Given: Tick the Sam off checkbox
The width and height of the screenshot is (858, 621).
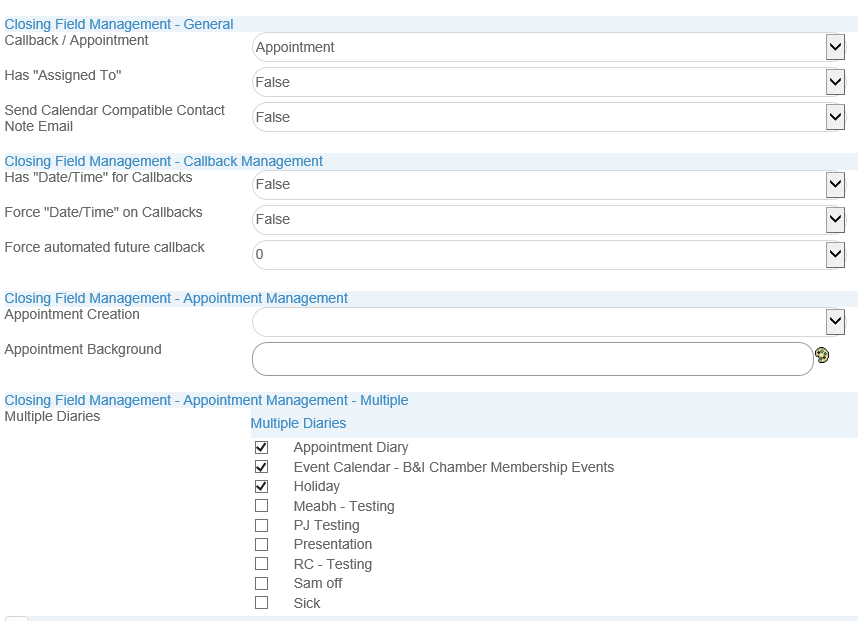Looking at the screenshot, I should (x=262, y=583).
